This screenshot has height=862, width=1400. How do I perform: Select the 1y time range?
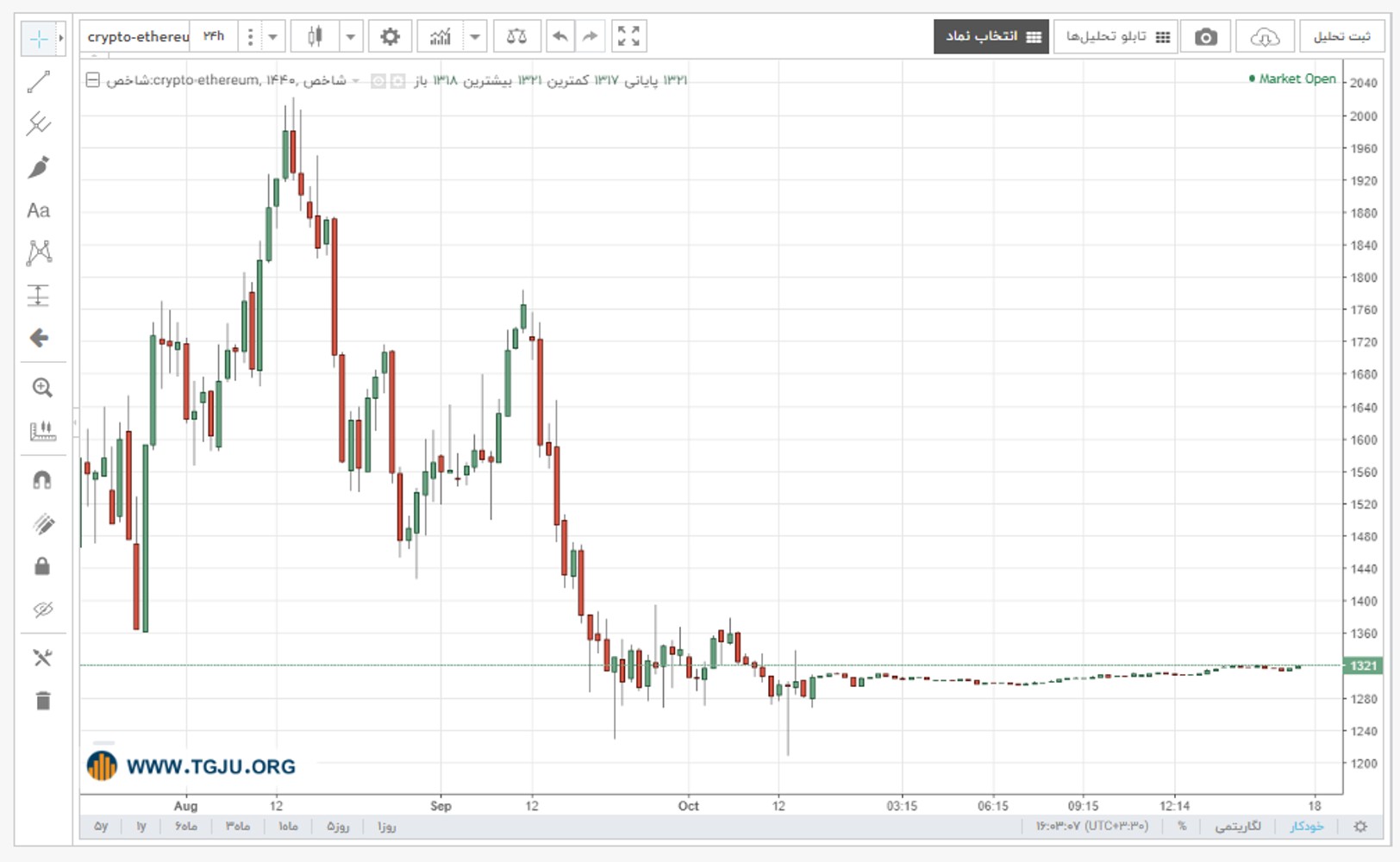pyautogui.click(x=141, y=826)
